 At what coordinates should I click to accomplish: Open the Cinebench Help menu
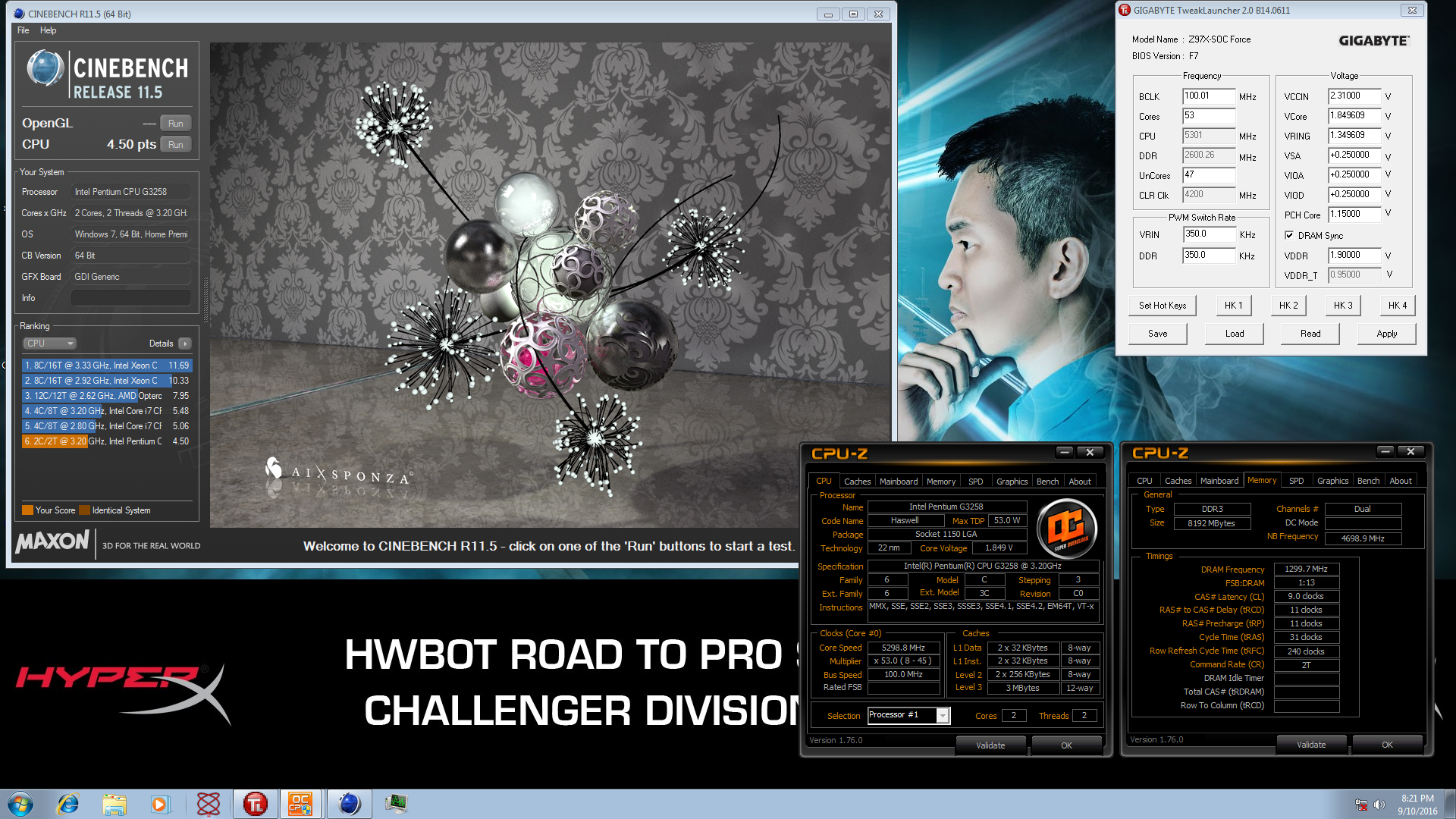(x=48, y=30)
